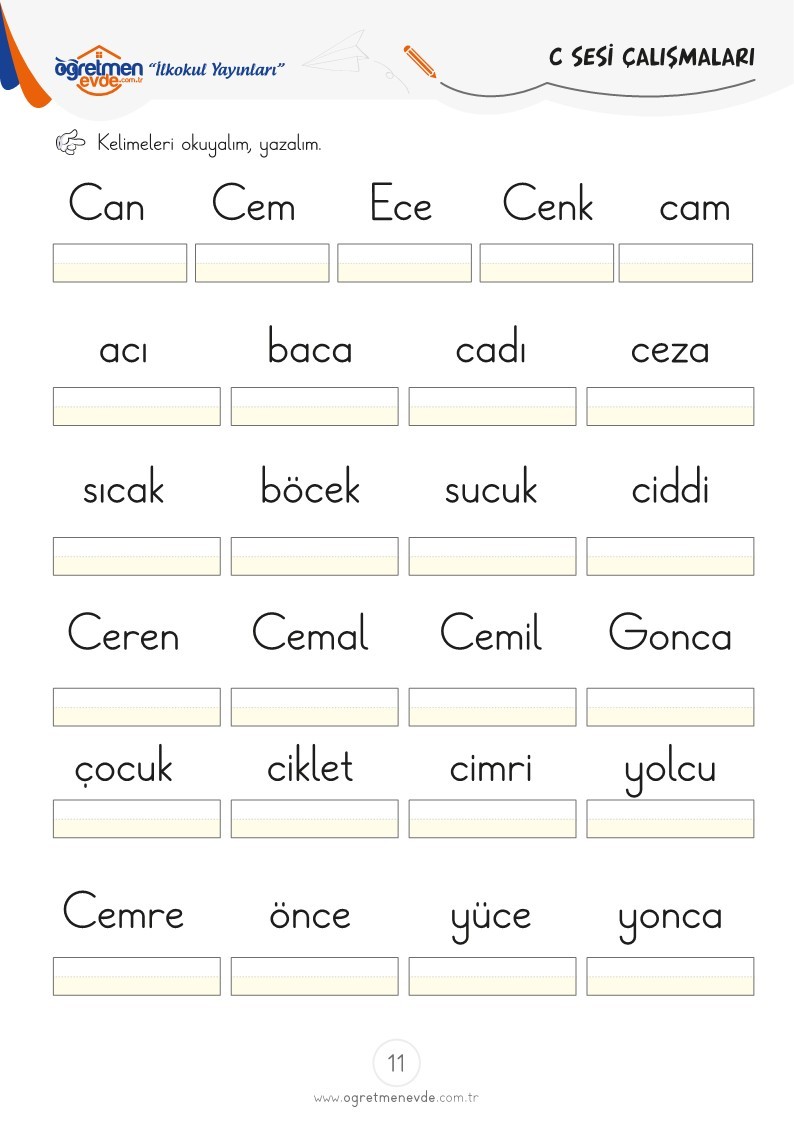
Task: Click the word Cemre
Action: pyautogui.click(x=123, y=911)
